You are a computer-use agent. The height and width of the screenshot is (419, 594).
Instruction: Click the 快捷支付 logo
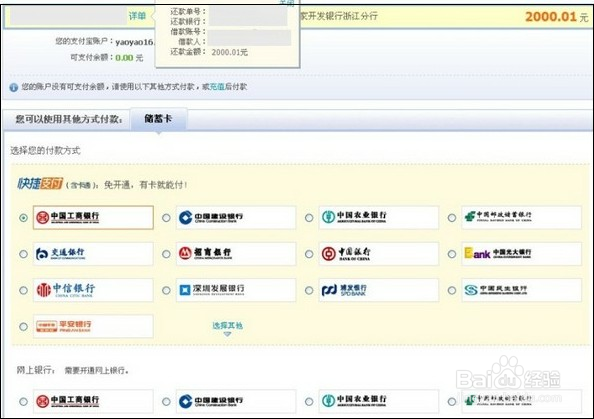(x=40, y=184)
